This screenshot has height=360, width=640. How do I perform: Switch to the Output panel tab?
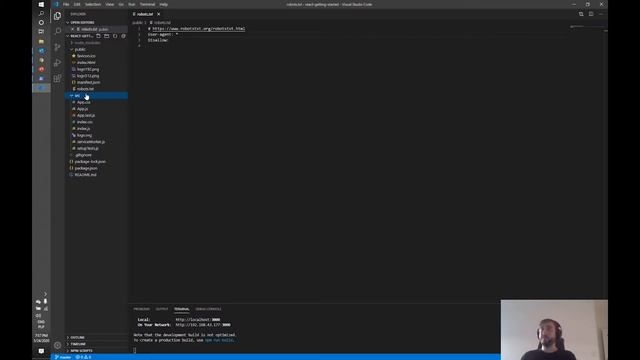tap(162, 309)
